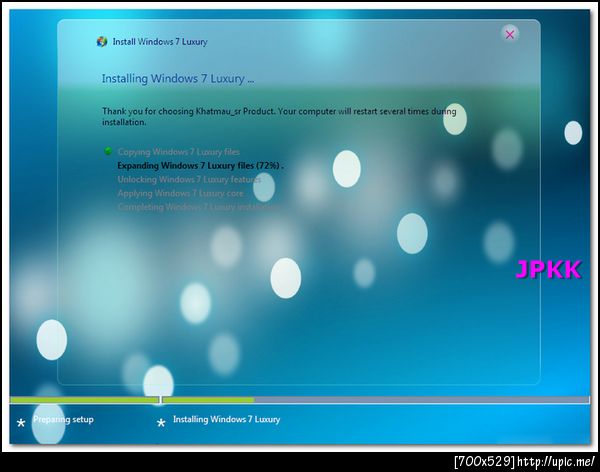Click the asterisk icon beside Preparing setup
600x472 pixels.
pyautogui.click(x=21, y=423)
